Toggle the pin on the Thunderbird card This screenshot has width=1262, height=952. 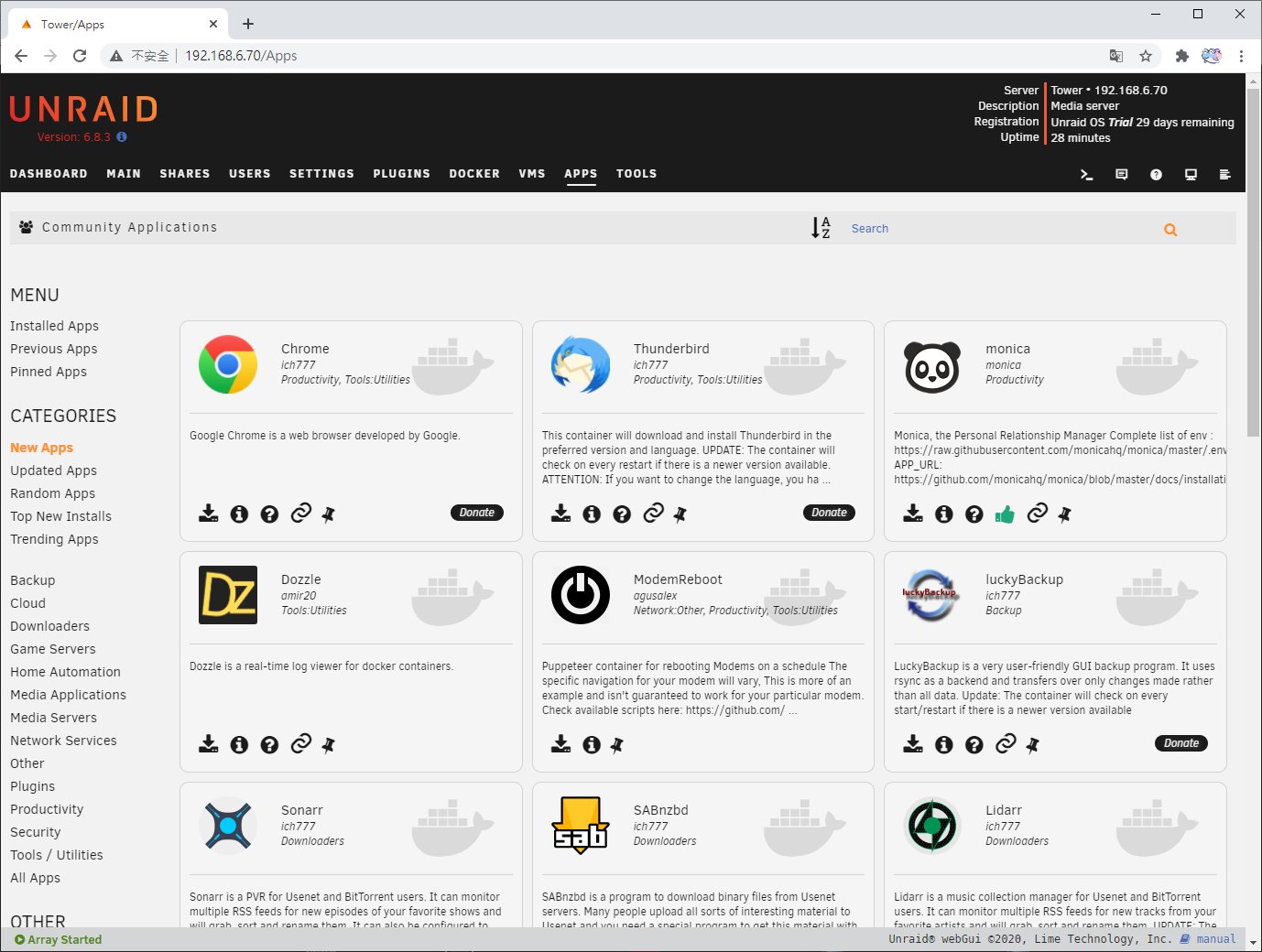[x=680, y=514]
